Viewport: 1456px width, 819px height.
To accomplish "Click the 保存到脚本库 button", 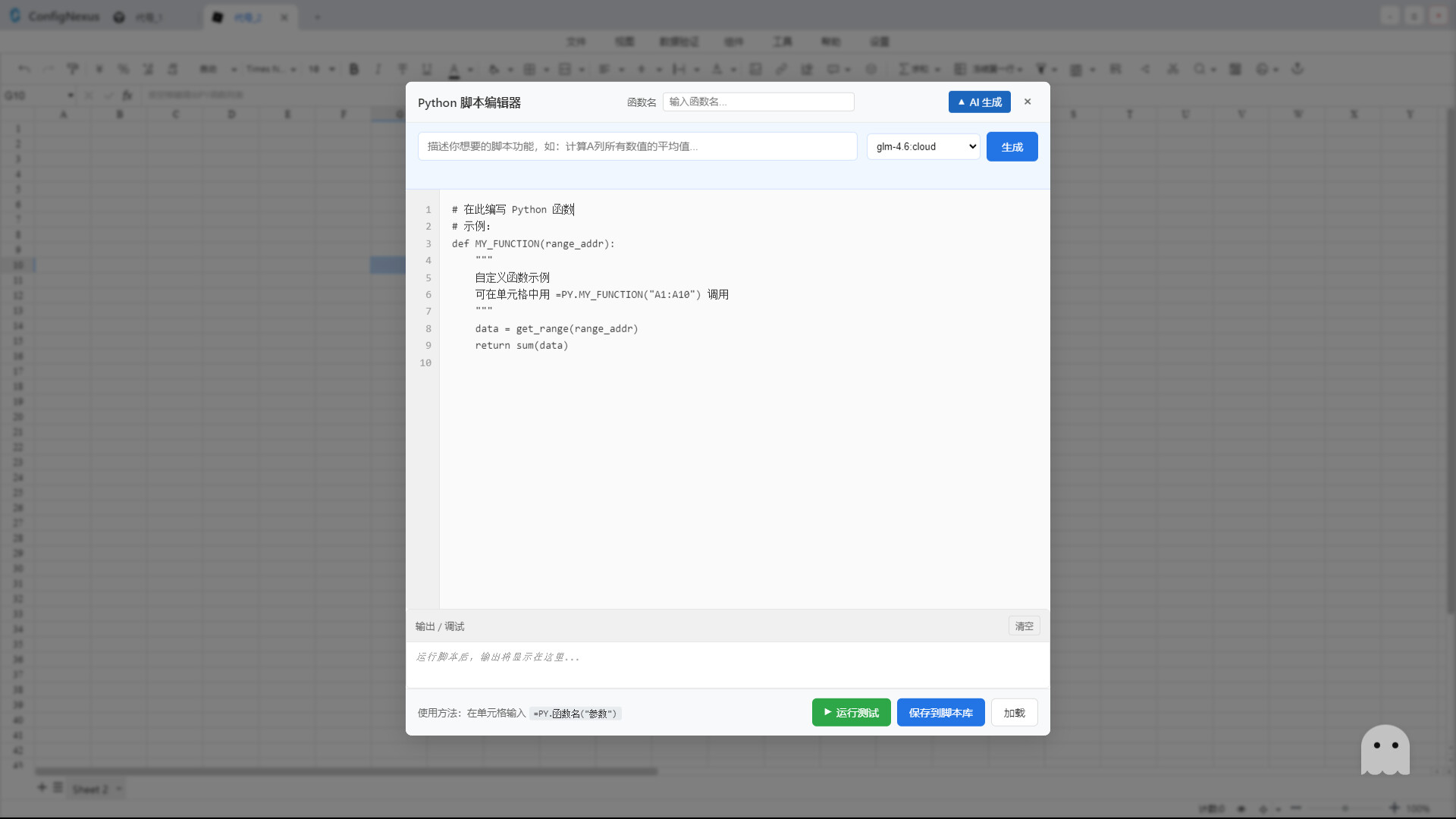I will (940, 712).
